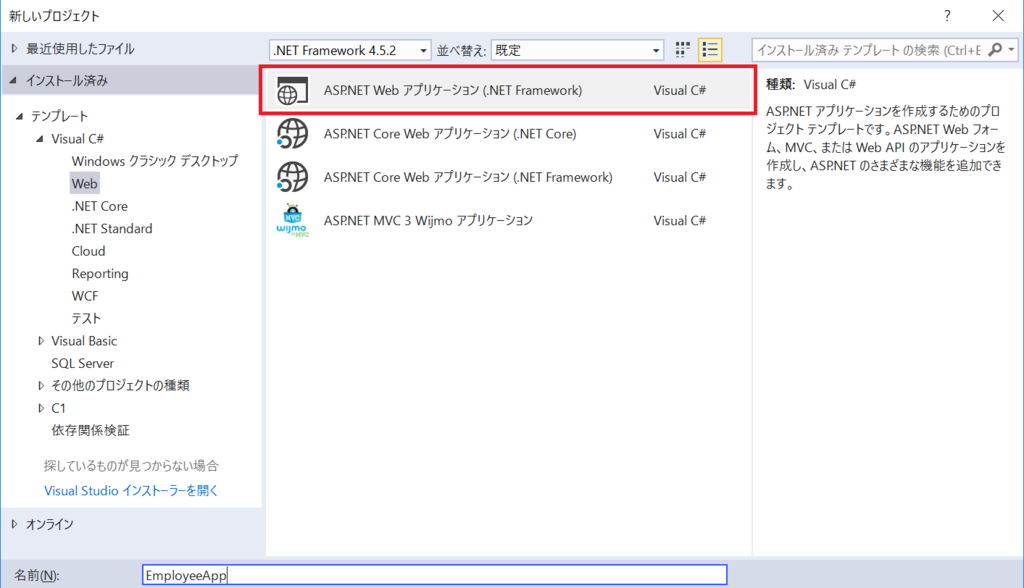Select the Visual Basic category label

[x=84, y=341]
